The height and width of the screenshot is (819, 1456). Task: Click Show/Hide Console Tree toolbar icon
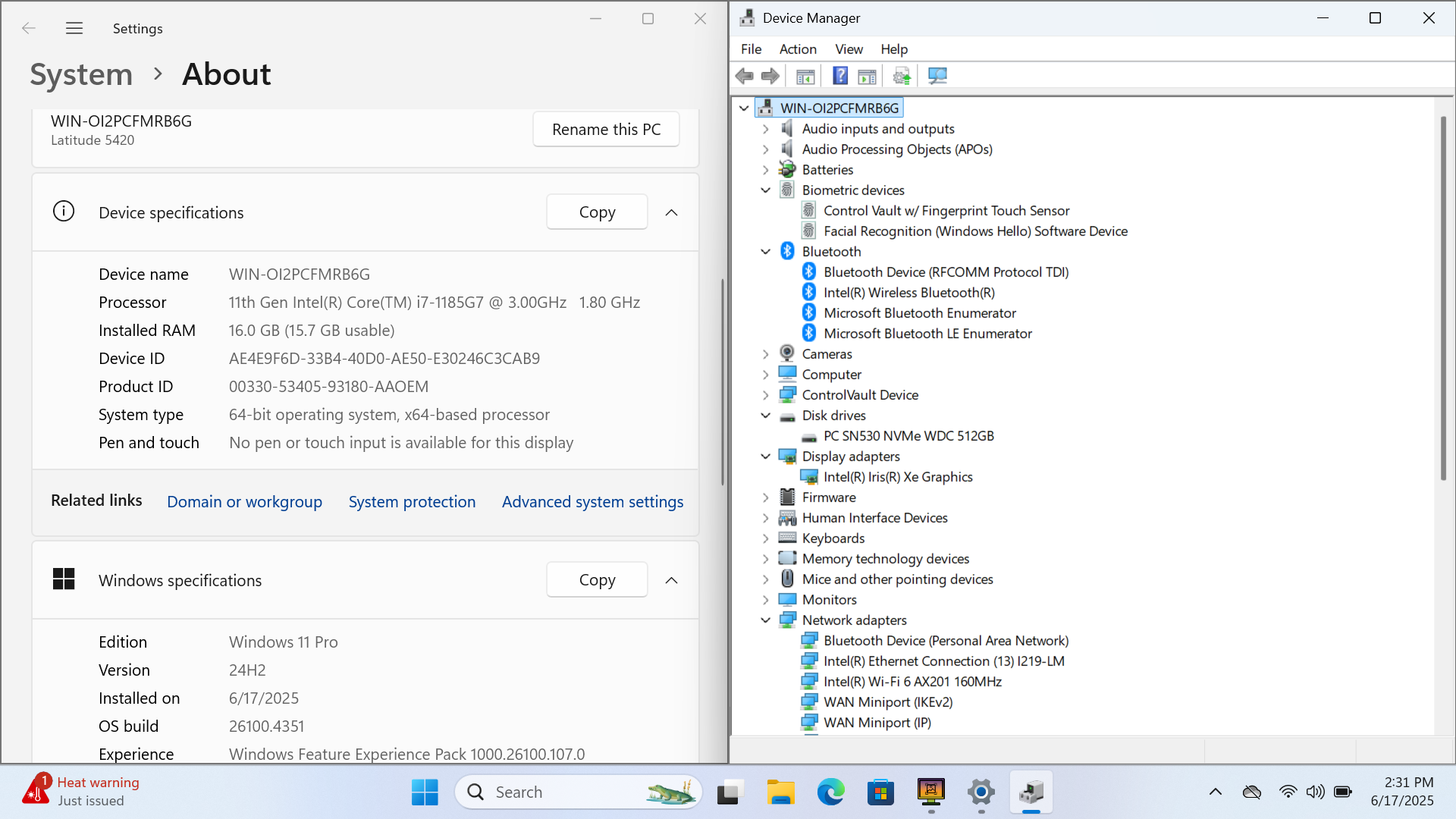pyautogui.click(x=805, y=76)
